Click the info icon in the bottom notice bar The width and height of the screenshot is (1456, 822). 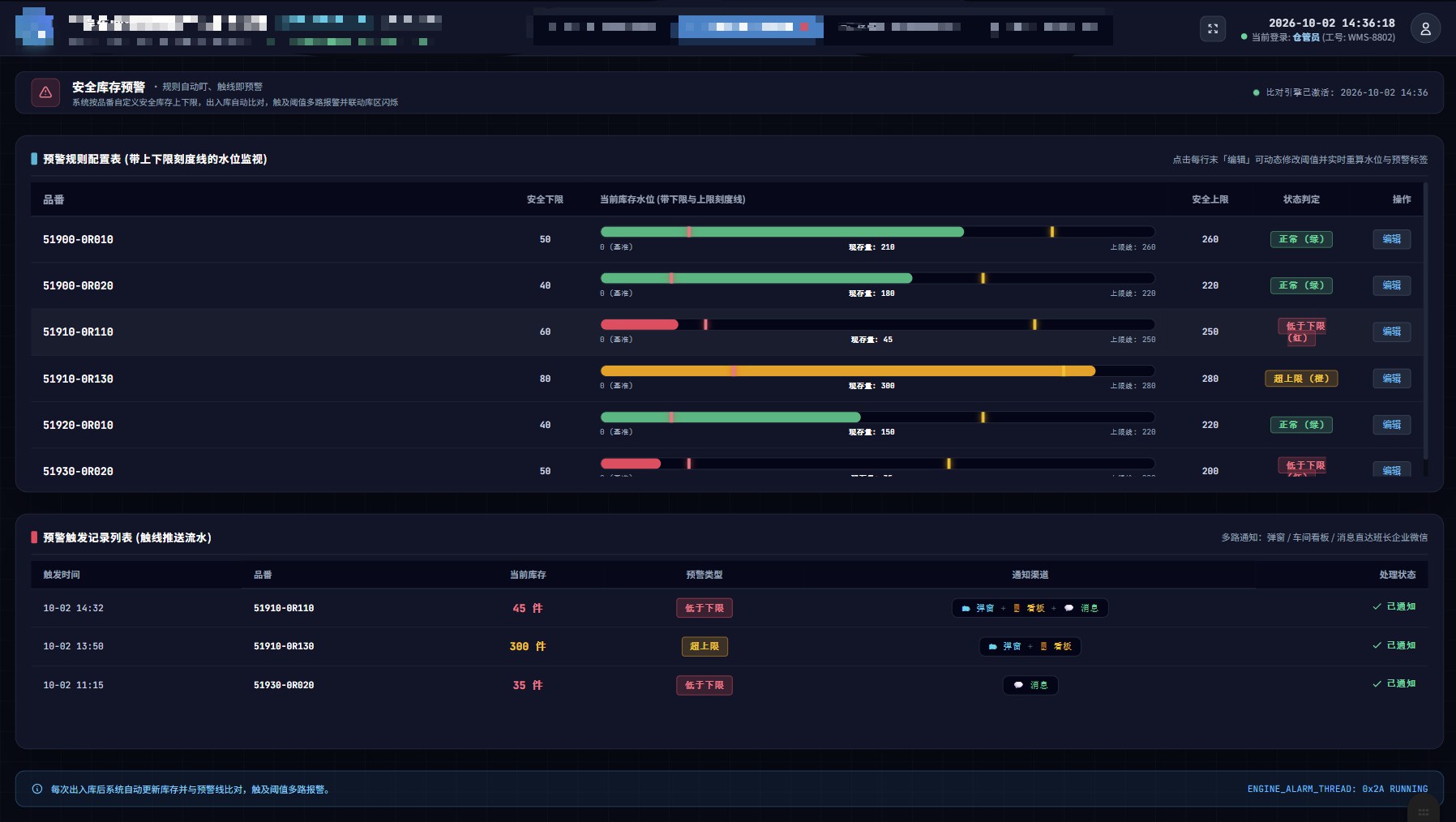coord(37,789)
